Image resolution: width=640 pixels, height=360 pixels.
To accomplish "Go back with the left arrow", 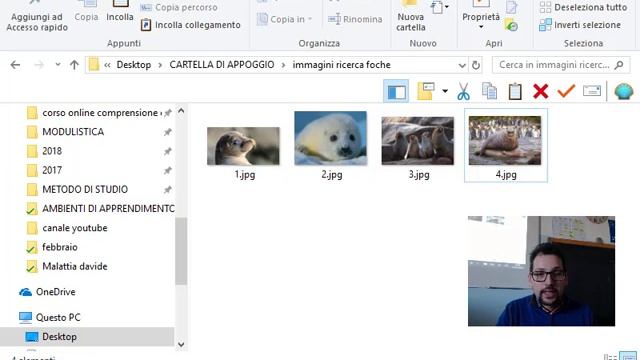I will tap(15, 65).
